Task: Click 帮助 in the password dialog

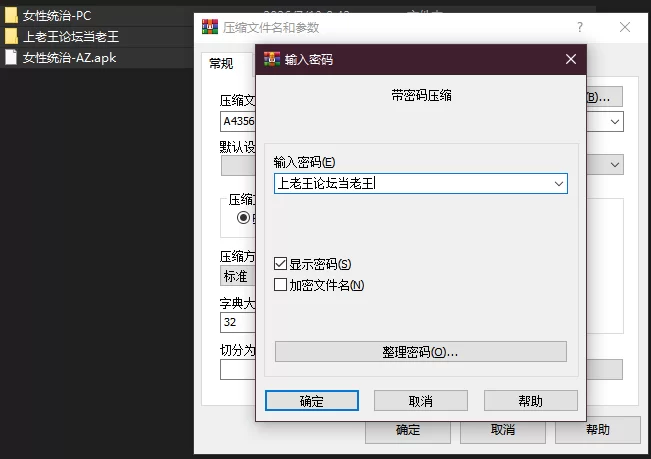Action: [530, 400]
